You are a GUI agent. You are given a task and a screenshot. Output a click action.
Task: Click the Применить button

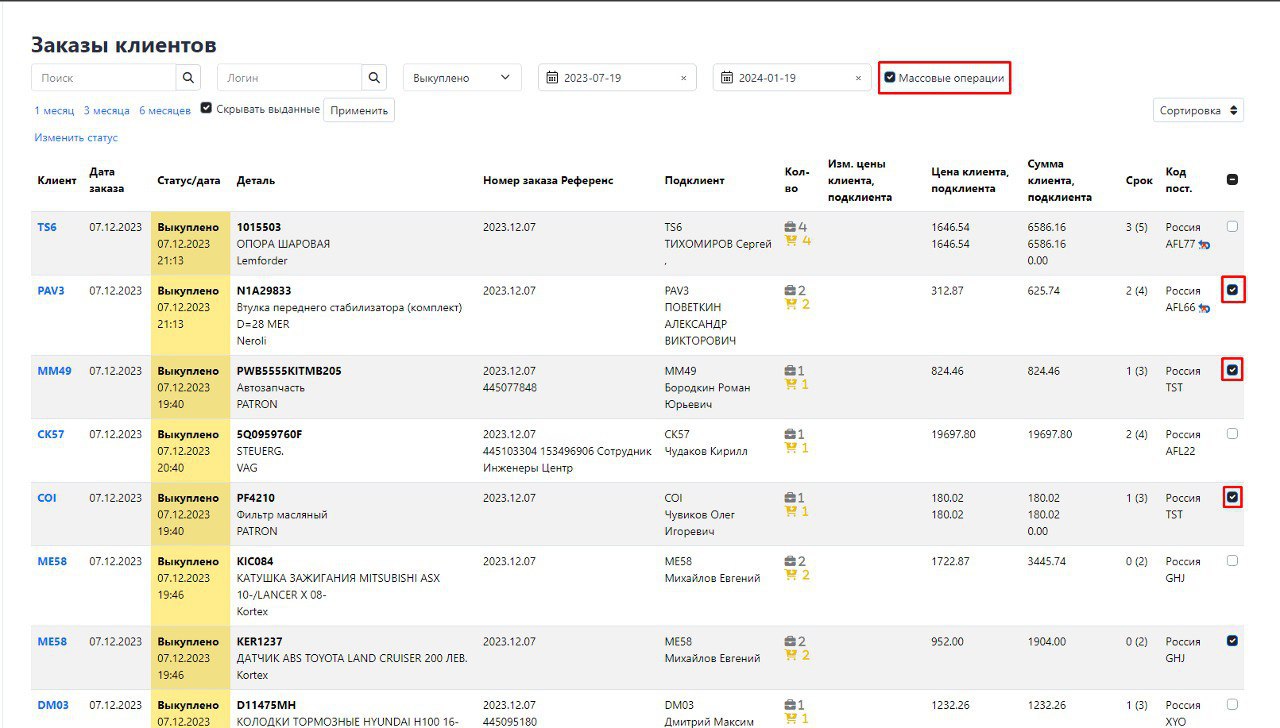(x=359, y=110)
